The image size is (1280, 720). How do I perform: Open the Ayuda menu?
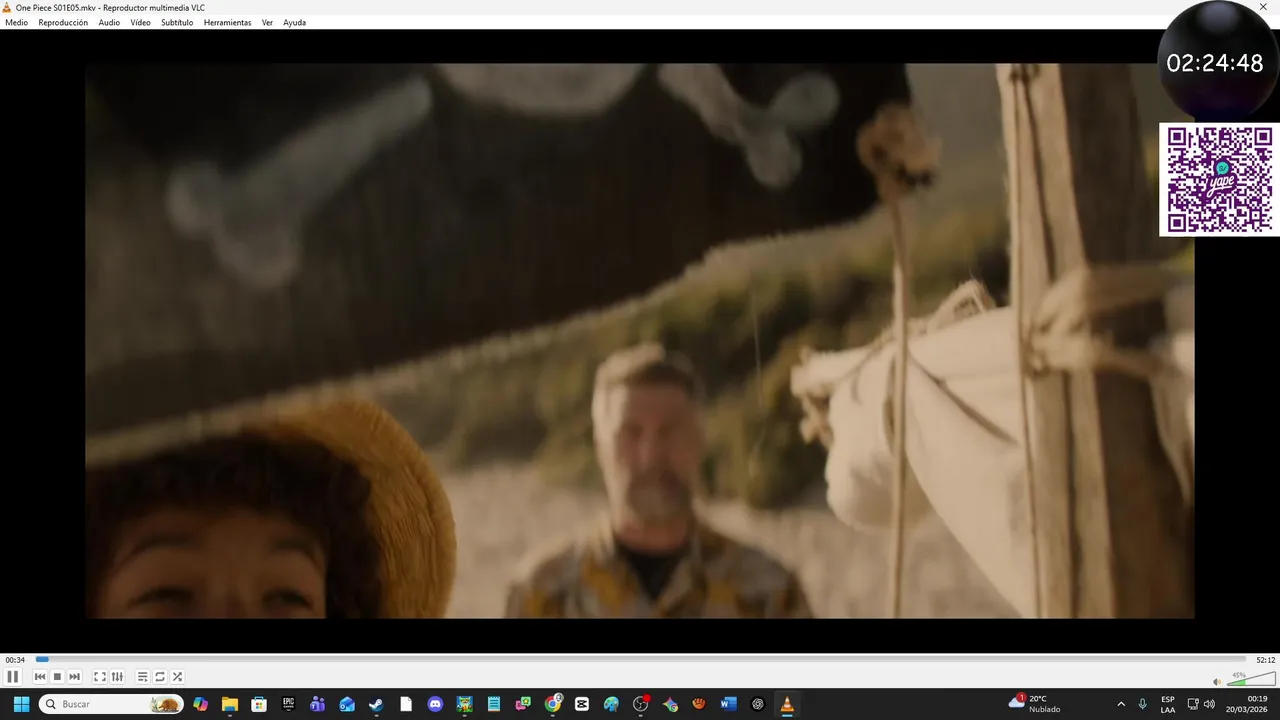tap(294, 22)
